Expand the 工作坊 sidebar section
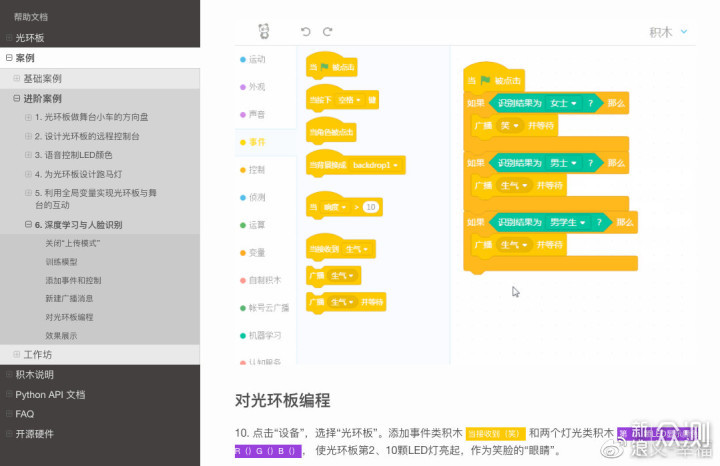The width and height of the screenshot is (720, 466). [x=16, y=355]
